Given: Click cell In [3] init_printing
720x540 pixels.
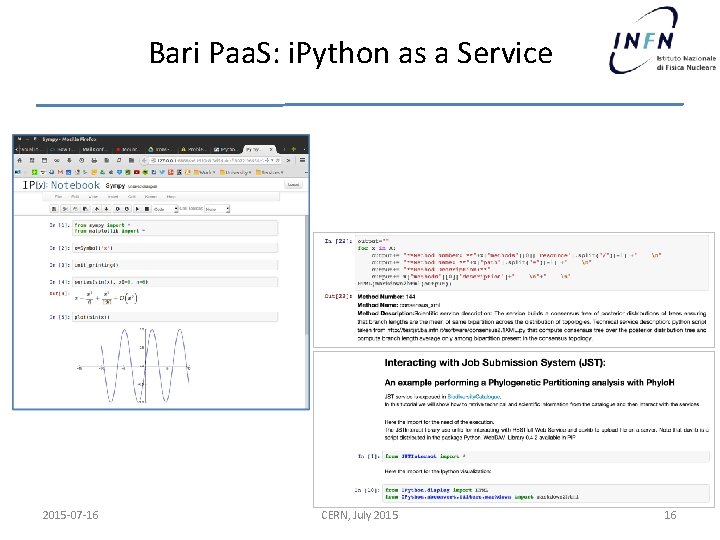Looking at the screenshot, I should (x=175, y=265).
